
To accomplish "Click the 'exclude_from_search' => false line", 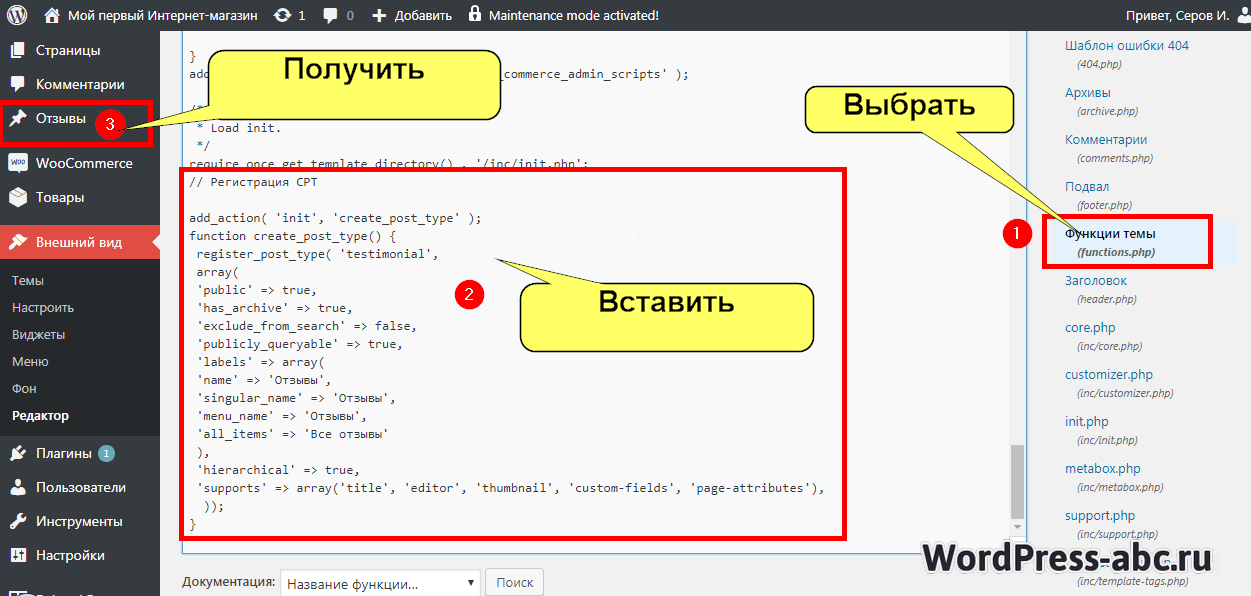I will pos(306,326).
